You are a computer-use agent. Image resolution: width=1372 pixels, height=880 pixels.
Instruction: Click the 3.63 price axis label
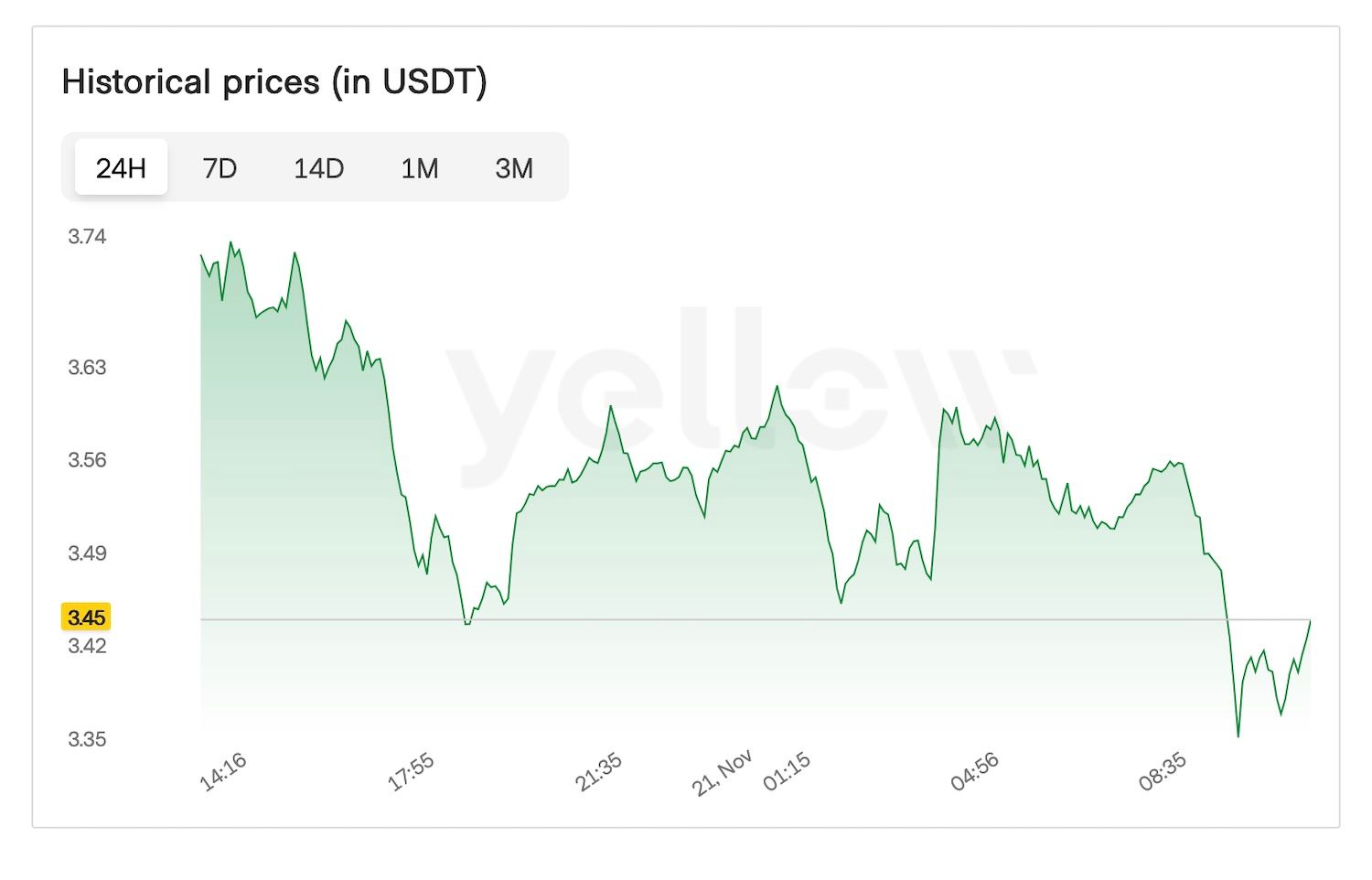tap(87, 368)
